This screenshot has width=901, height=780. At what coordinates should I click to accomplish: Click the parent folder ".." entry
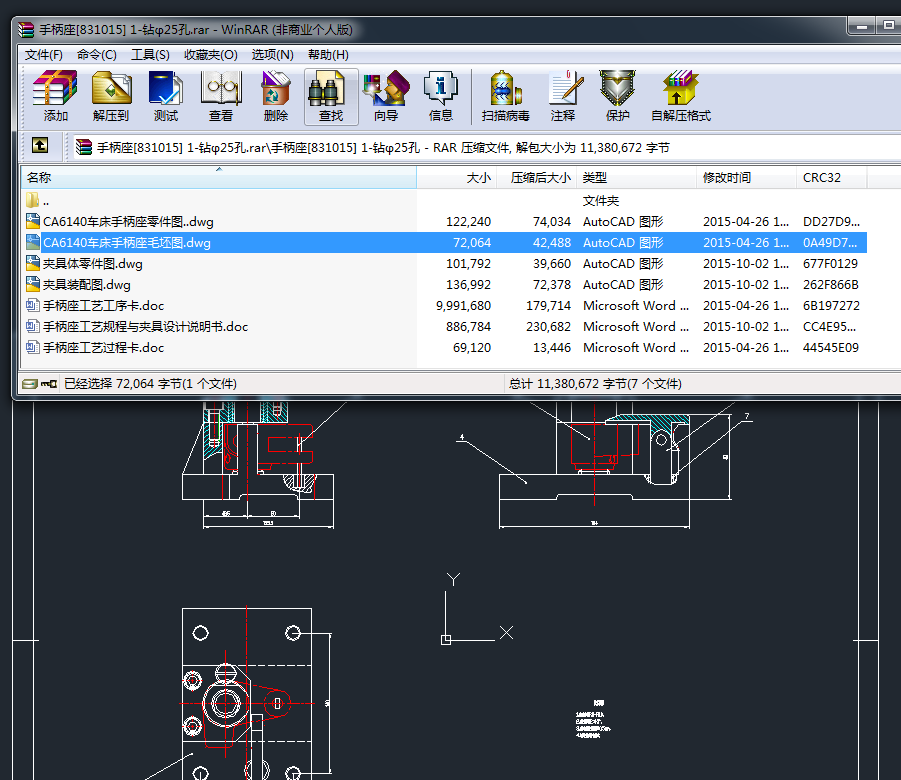click(46, 201)
